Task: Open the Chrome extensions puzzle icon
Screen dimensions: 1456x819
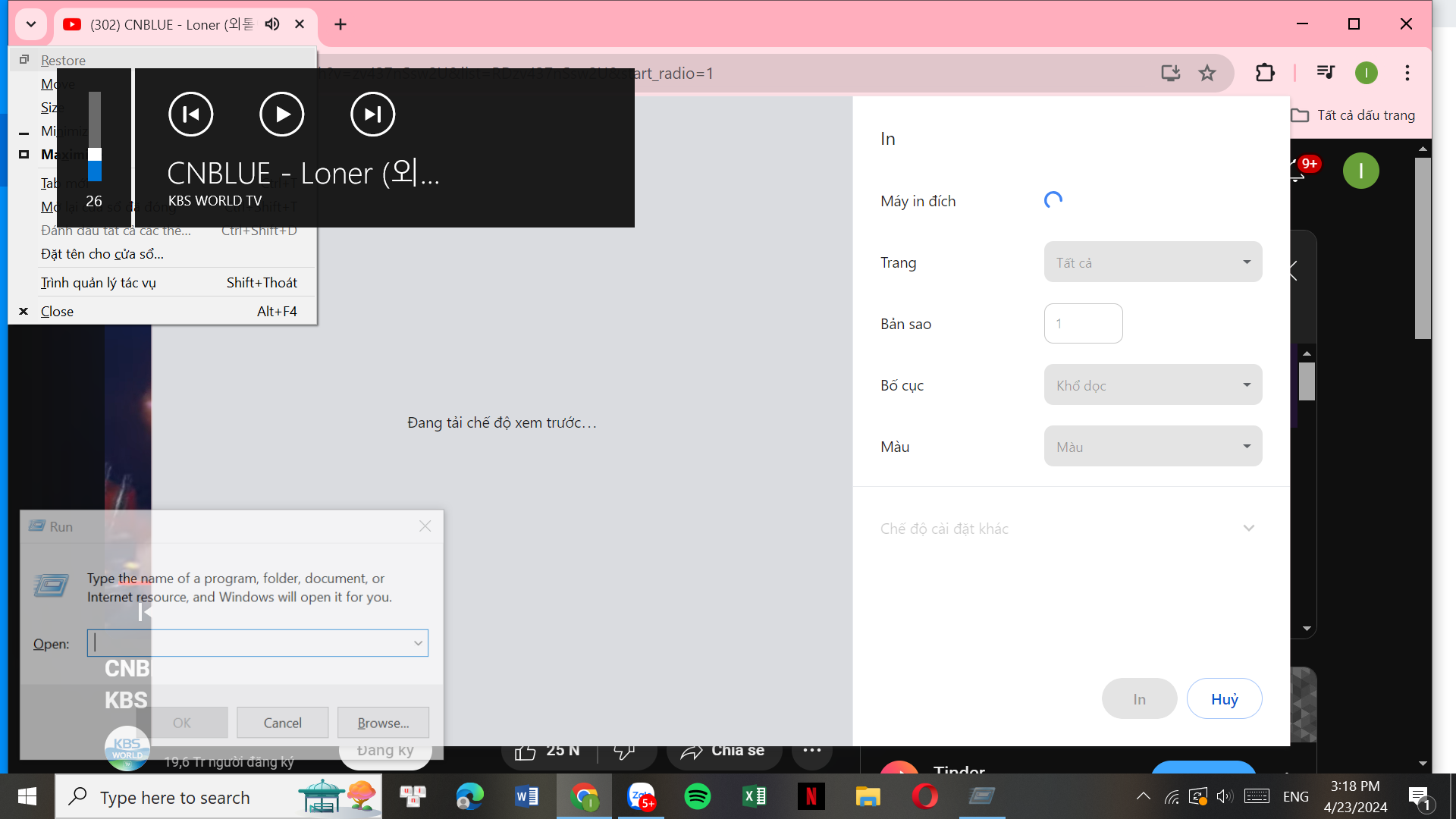Action: pyautogui.click(x=1265, y=73)
